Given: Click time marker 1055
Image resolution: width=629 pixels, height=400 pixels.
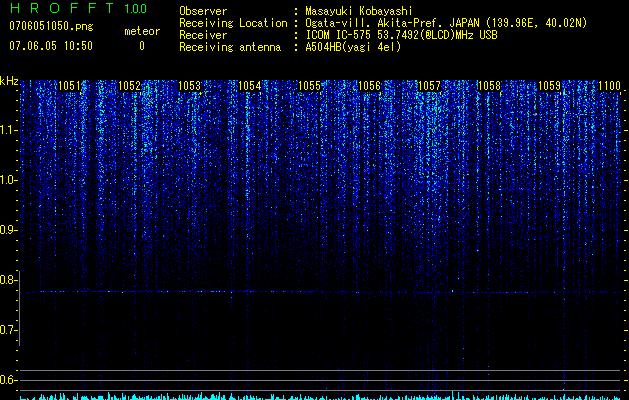Looking at the screenshot, I should (x=310, y=86).
